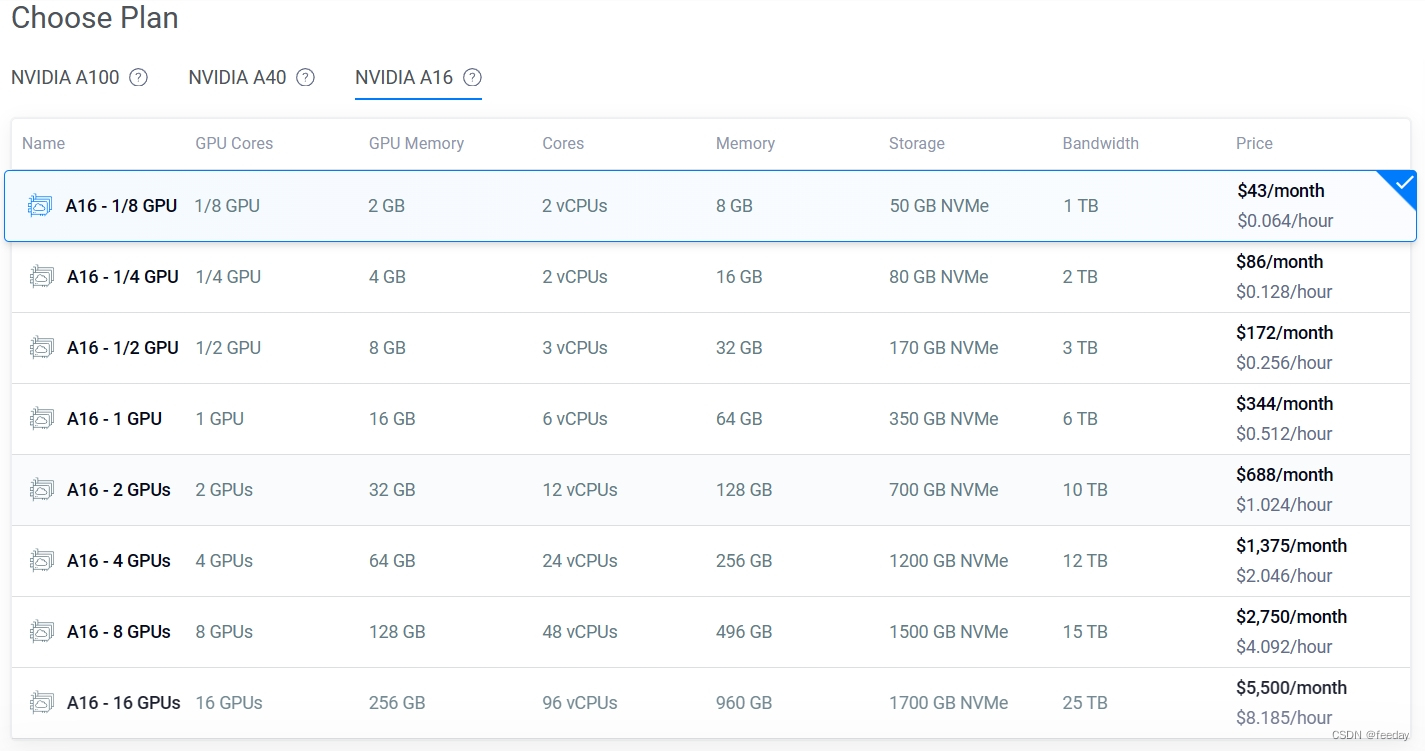Open the NVIDIA A100 help question icon
The height and width of the screenshot is (751, 1425).
(139, 78)
